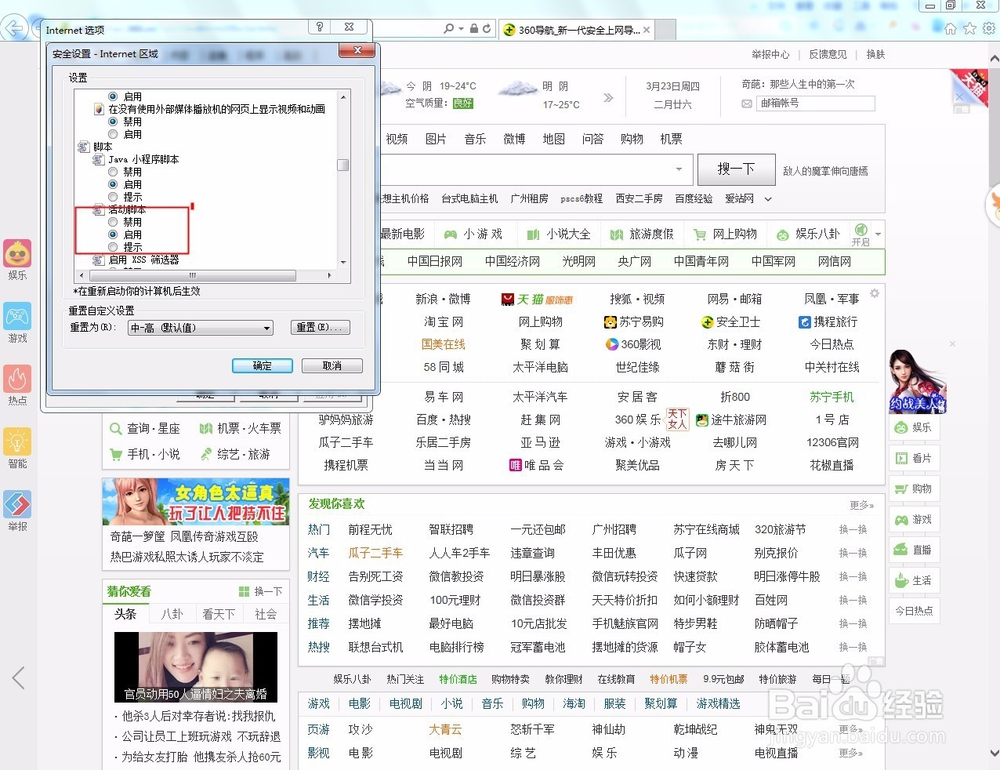This screenshot has width=1000, height=770.
Task: Open the 视频 search category tab
Action: tap(397, 139)
